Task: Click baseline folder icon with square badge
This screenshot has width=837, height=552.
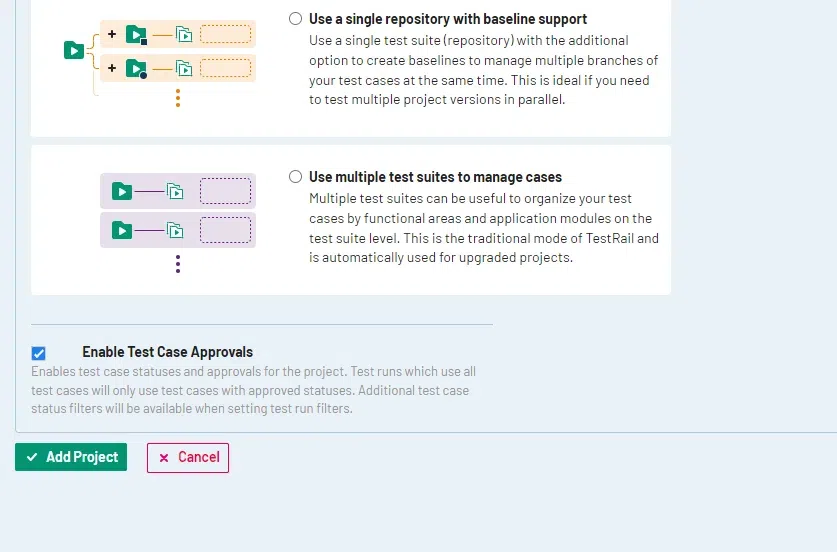Action: point(136,35)
